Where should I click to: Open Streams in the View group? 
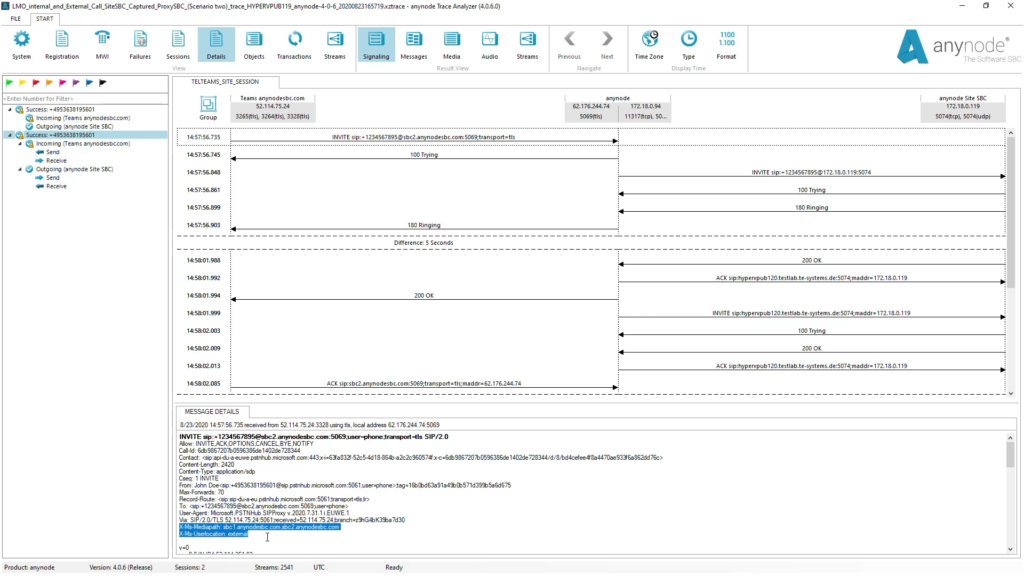point(334,45)
